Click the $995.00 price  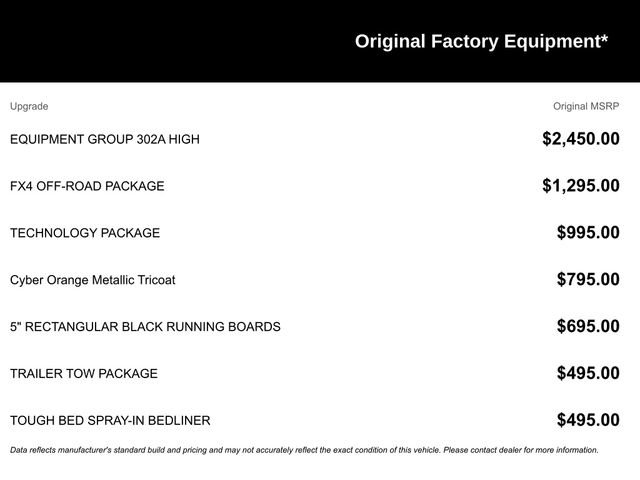pos(588,233)
